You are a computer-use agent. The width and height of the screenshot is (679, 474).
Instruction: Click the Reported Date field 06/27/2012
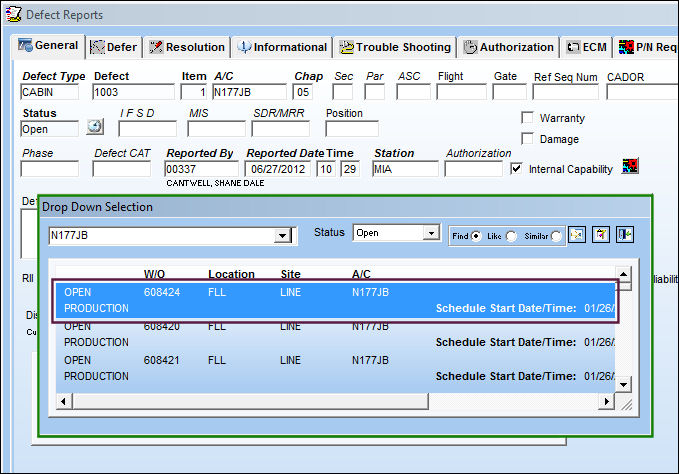click(278, 169)
